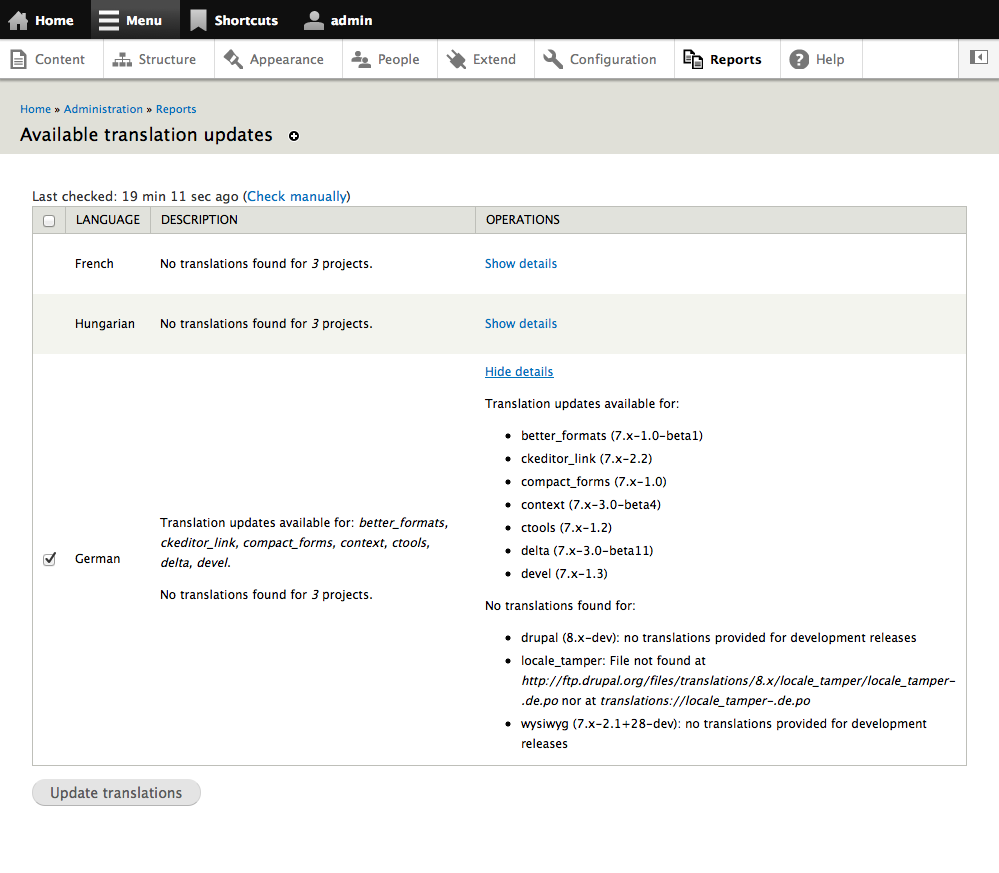Toggle the hamburger Menu icon
The height and width of the screenshot is (873, 999).
[109, 20]
